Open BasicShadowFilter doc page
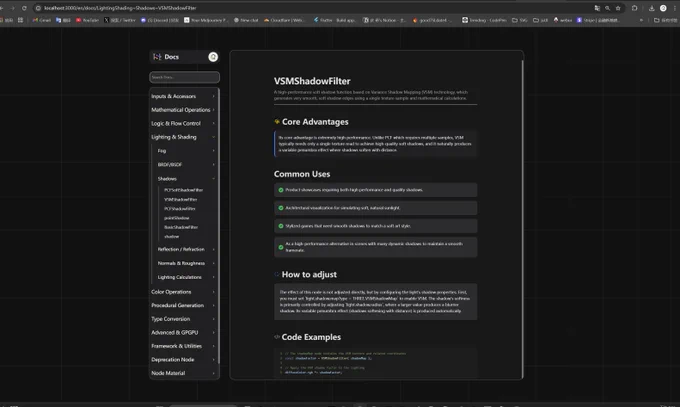The width and height of the screenshot is (680, 407). (x=181, y=227)
